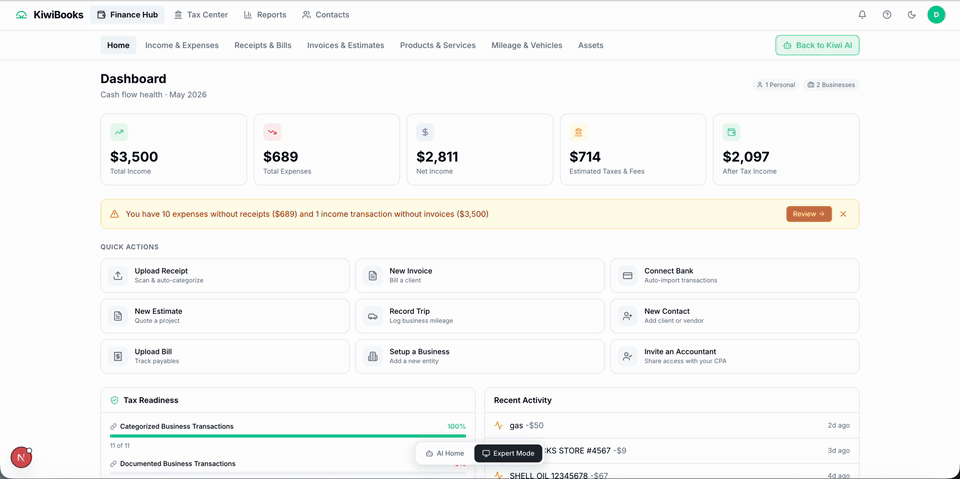This screenshot has width=960, height=479.
Task: Click the New Invoice document icon
Action: [373, 275]
